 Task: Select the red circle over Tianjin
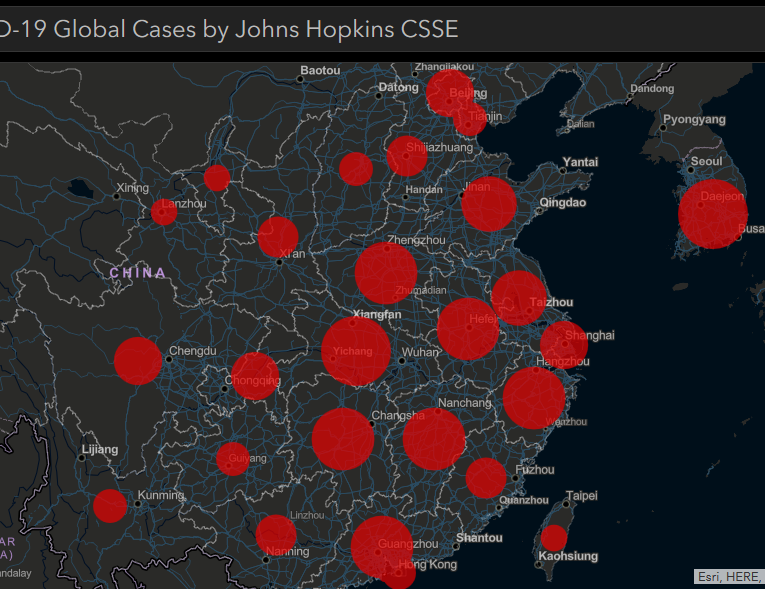click(x=470, y=119)
